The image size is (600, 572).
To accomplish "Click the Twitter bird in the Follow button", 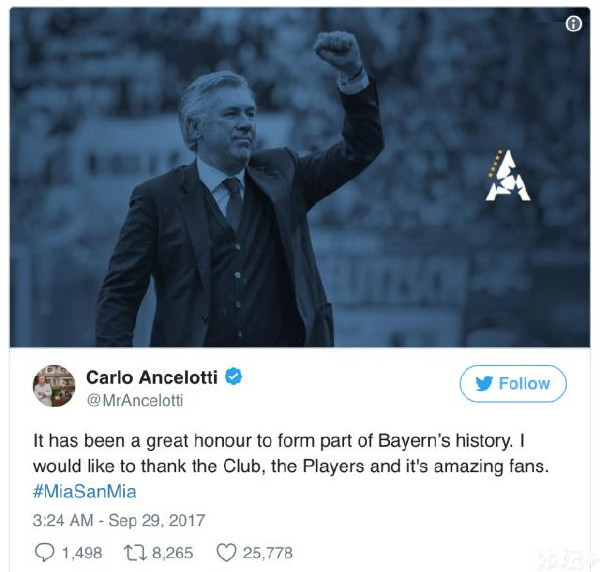I will pos(483,383).
